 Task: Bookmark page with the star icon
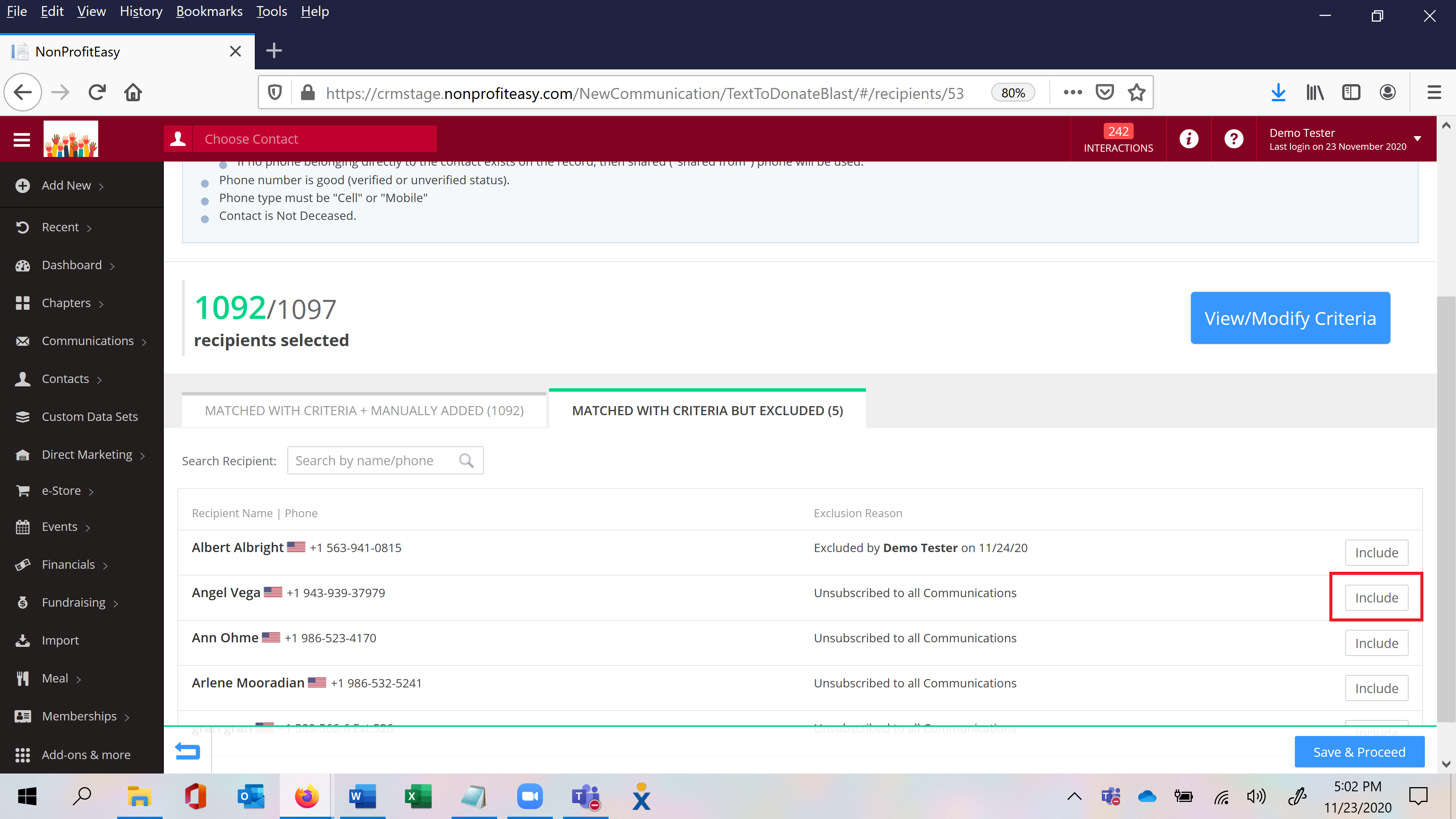1136,93
